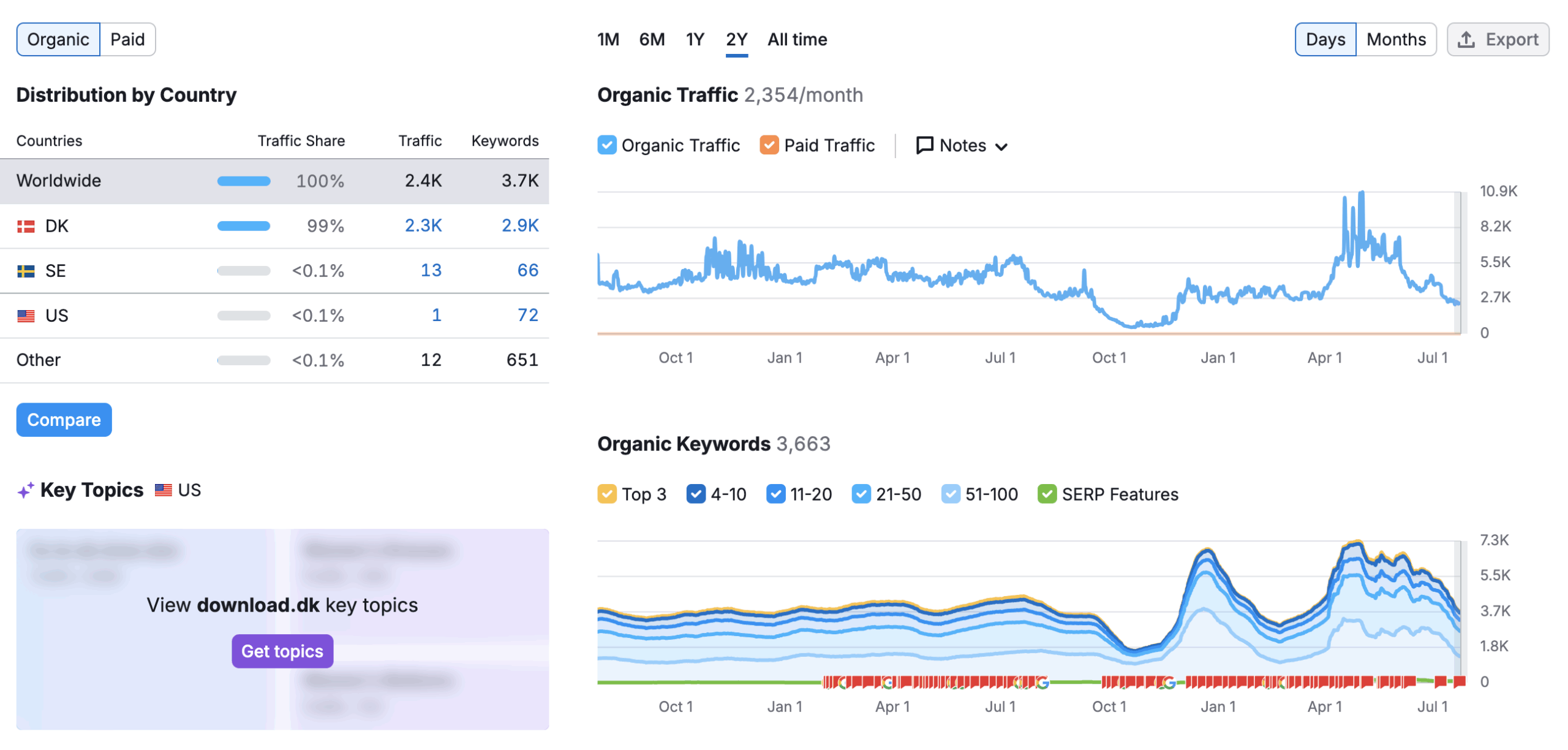Click the Sweden flag icon
1568x750 pixels.
26,271
